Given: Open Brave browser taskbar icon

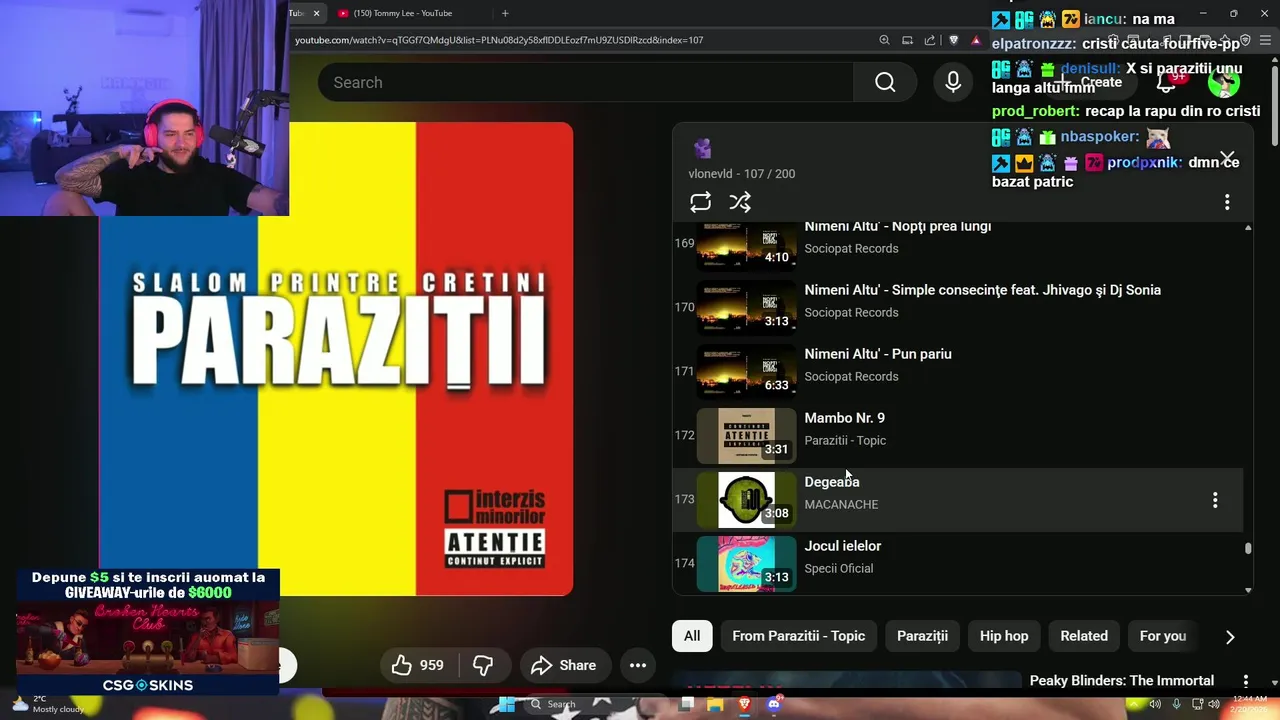Looking at the screenshot, I should [744, 705].
